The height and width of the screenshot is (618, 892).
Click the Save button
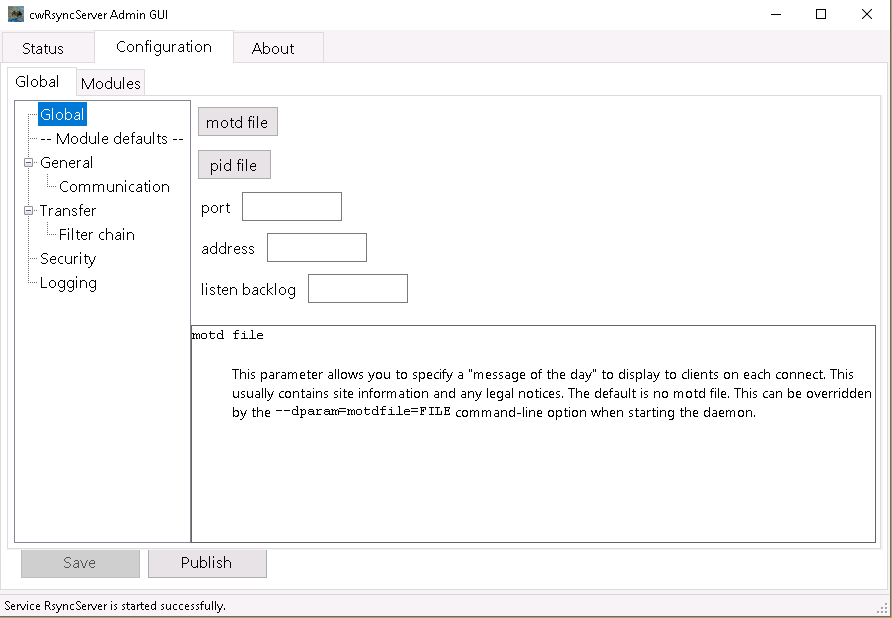pos(79,562)
